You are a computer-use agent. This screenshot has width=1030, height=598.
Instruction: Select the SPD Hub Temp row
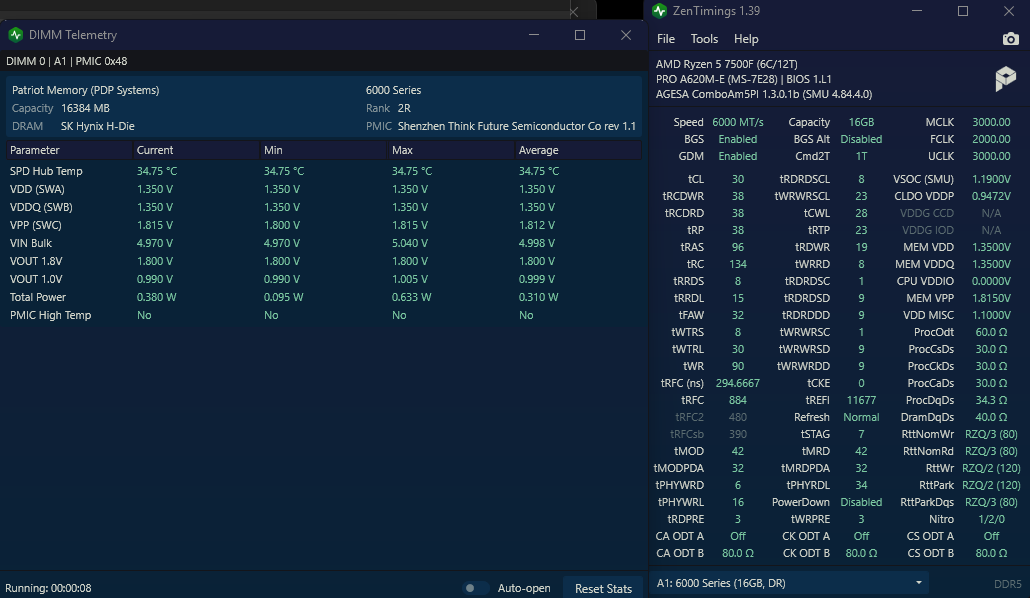[x=324, y=171]
